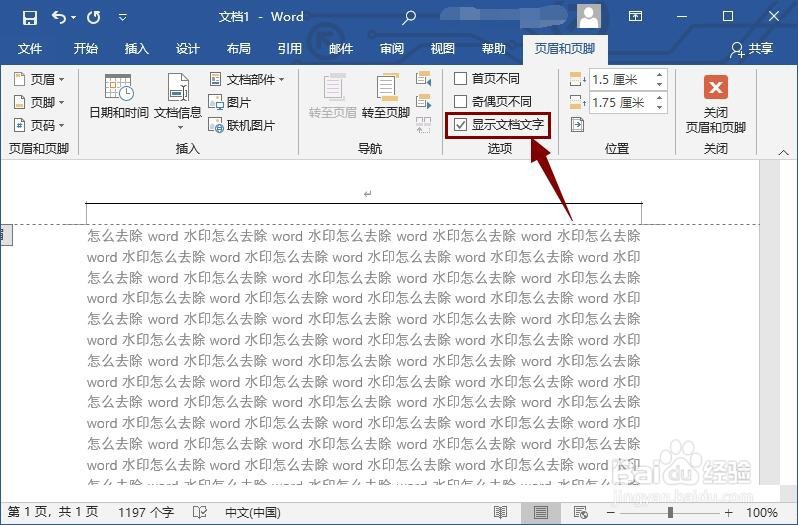Image resolution: width=798 pixels, height=525 pixels.
Task: Switch to the 布局 tab
Action: point(239,49)
